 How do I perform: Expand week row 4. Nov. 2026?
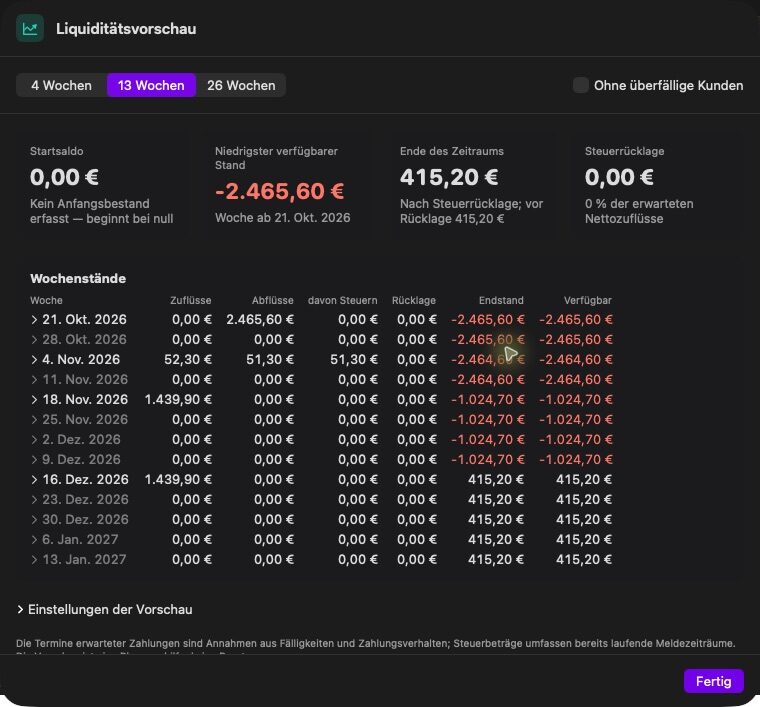click(x=34, y=360)
